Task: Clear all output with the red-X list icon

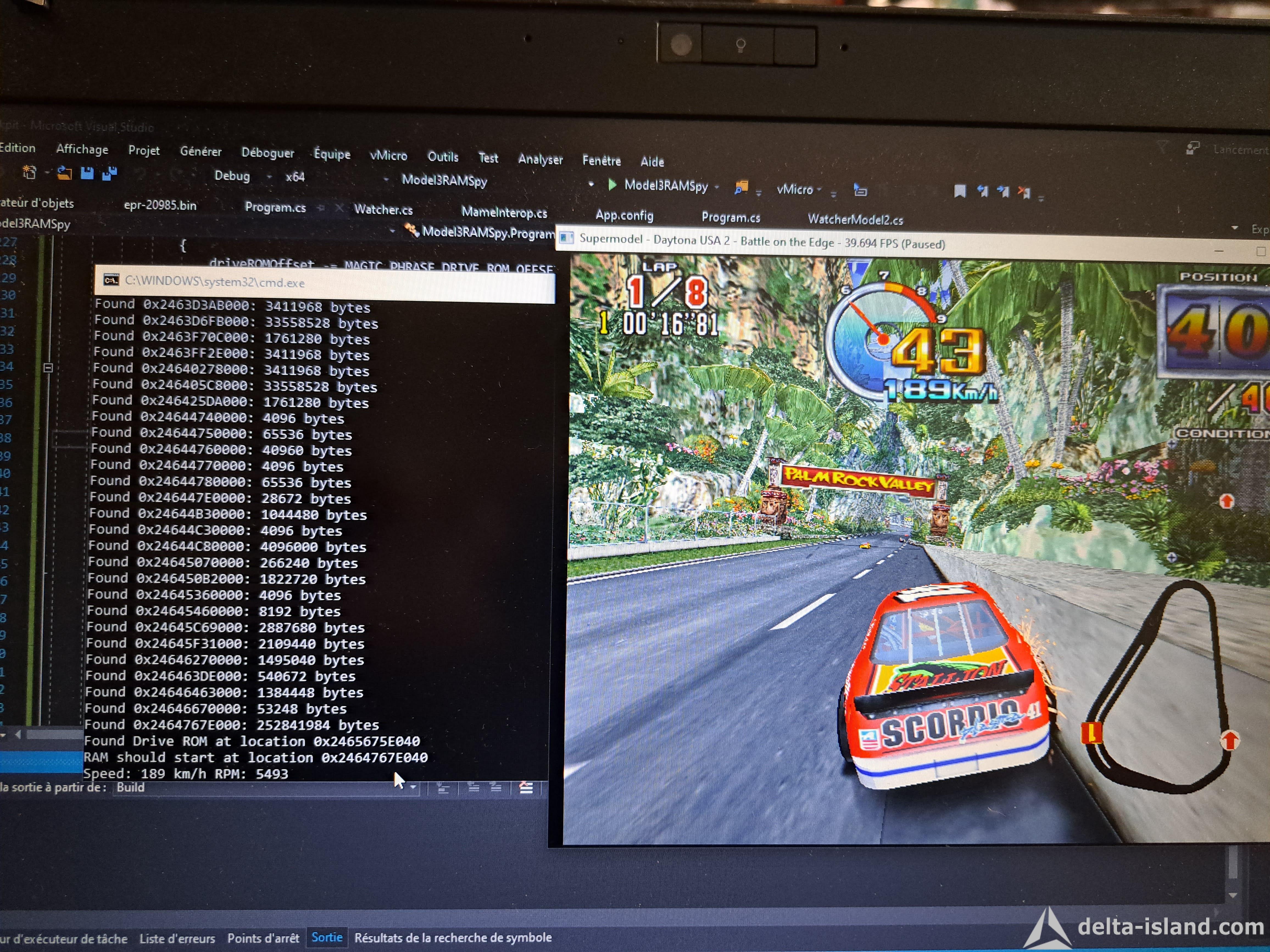Action: [526, 788]
